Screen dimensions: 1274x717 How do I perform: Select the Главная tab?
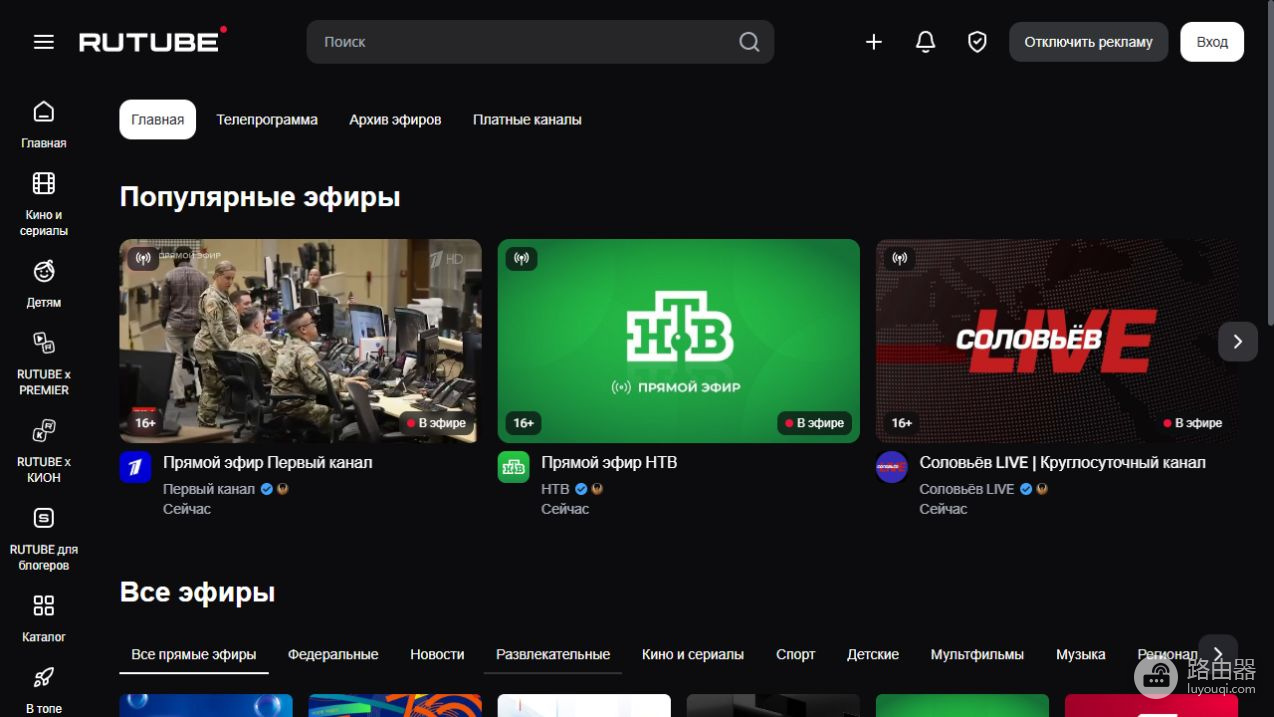coord(158,120)
